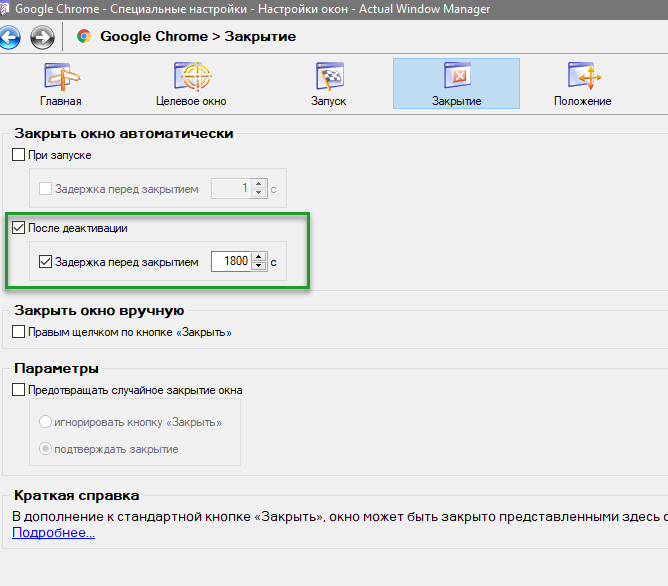The image size is (668, 586).
Task: Click the Google Chrome icon in header
Action: (84, 36)
